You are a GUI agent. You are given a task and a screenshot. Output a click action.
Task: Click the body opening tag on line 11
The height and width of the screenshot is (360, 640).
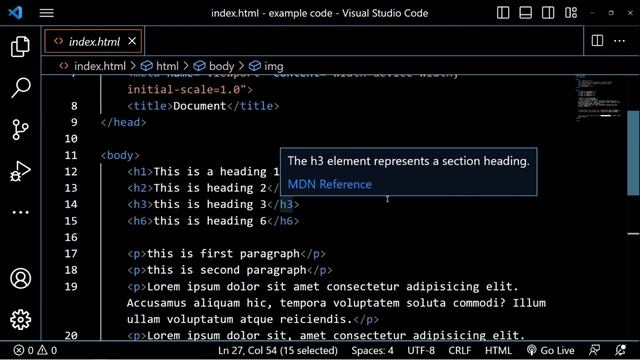point(120,155)
